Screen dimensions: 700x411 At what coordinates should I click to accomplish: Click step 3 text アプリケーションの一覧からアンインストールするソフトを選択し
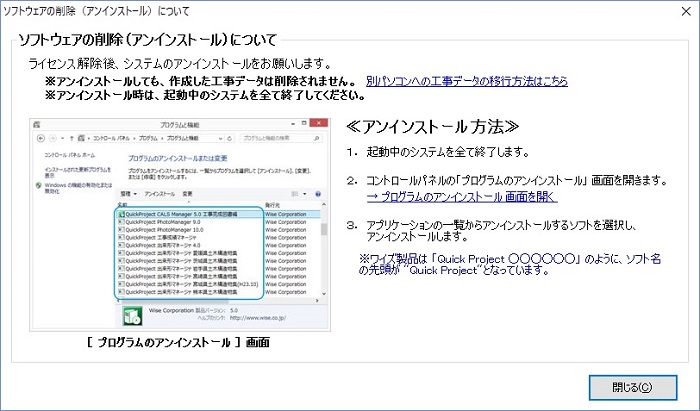tap(501, 225)
